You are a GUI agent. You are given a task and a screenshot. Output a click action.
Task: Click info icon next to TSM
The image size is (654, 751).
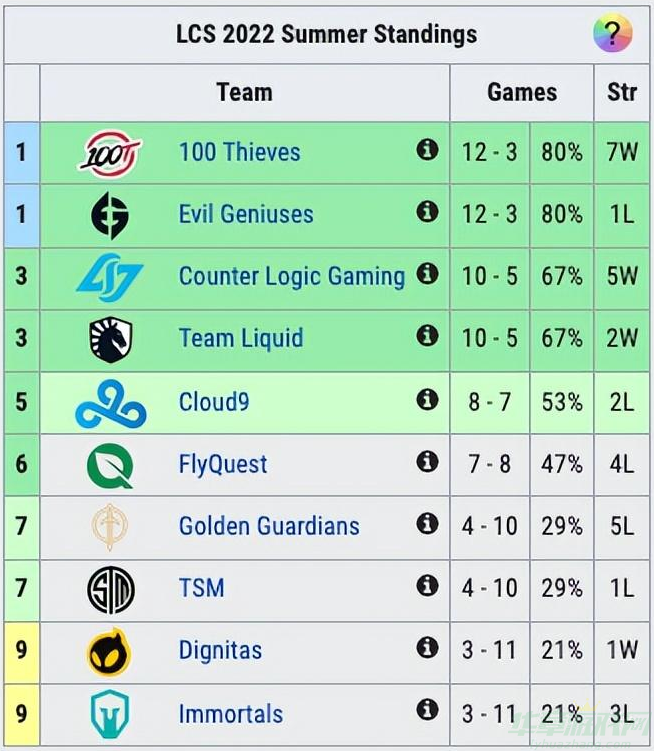point(427,585)
